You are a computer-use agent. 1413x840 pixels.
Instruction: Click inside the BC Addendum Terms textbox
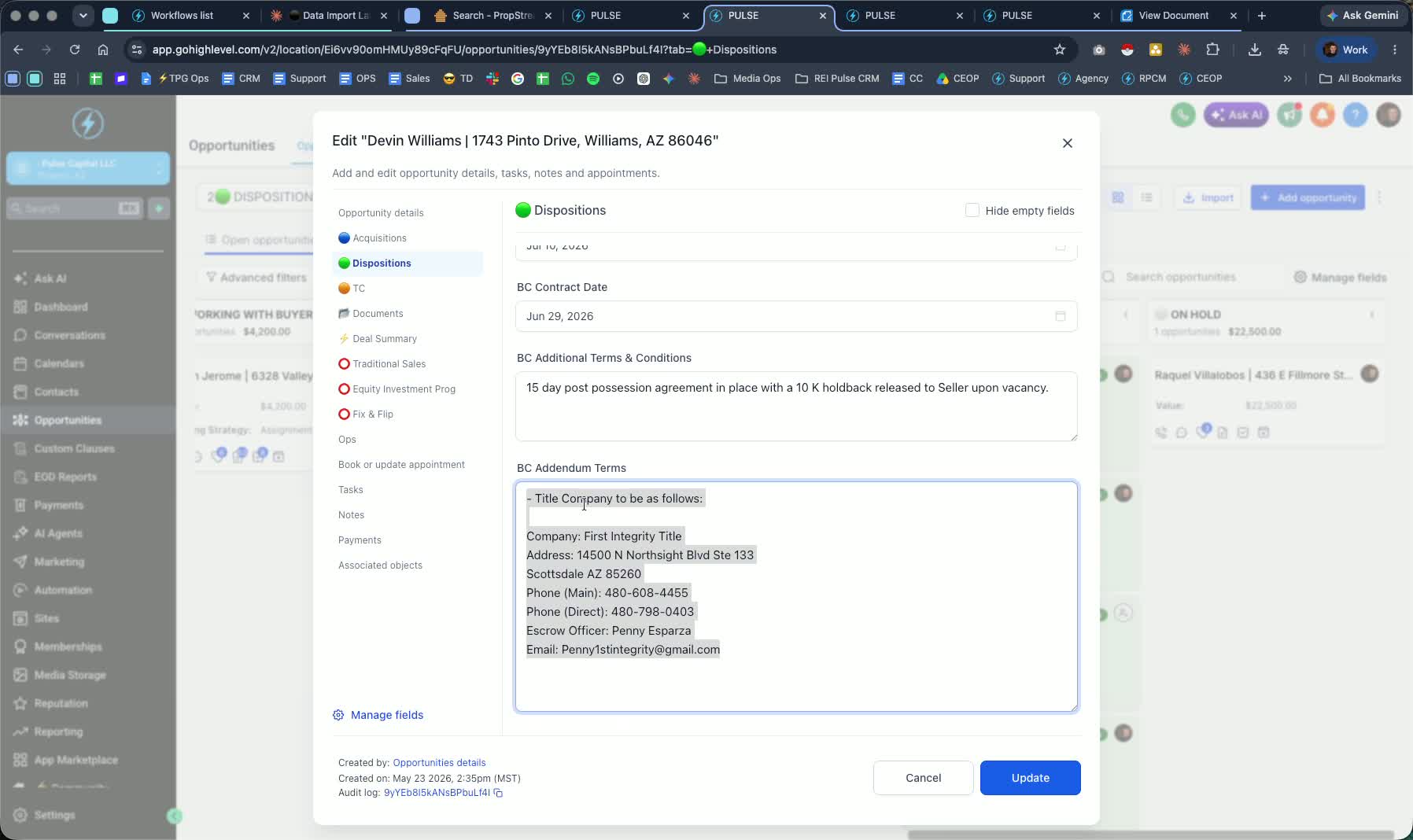pyautogui.click(x=795, y=596)
